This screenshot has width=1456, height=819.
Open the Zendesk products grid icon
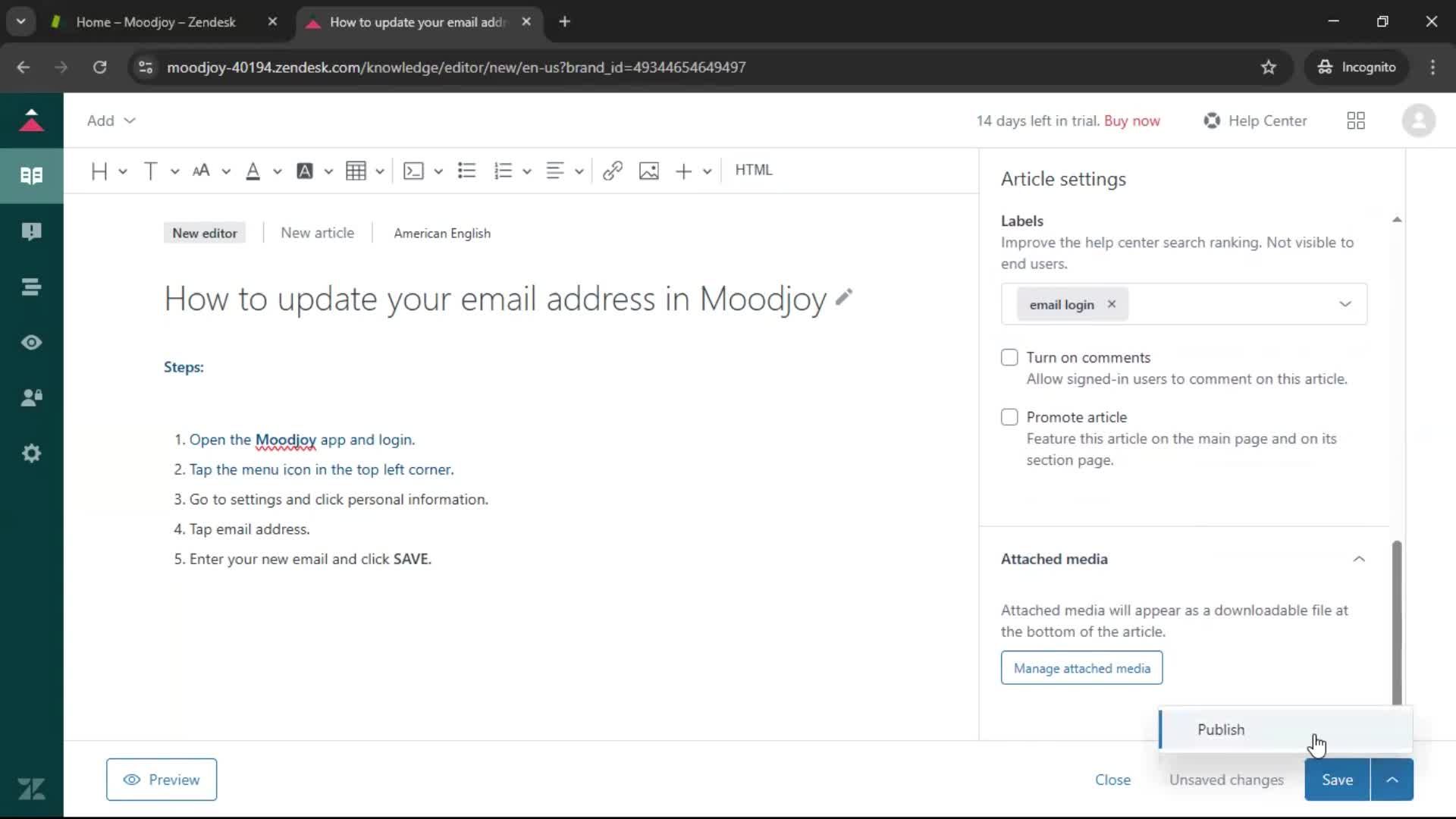coord(1356,121)
